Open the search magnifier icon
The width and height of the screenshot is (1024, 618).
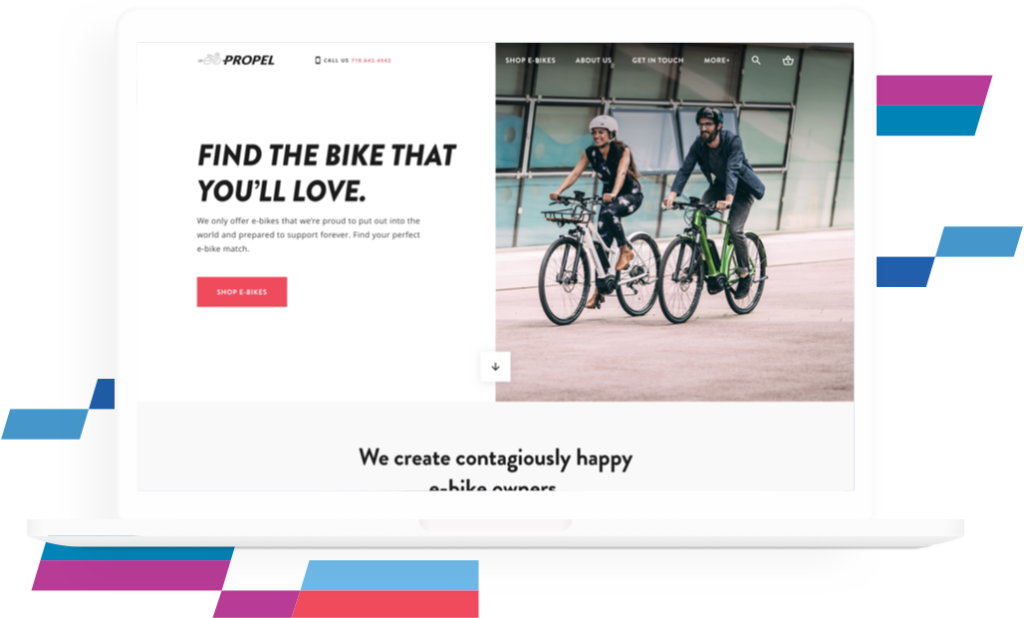pos(756,60)
